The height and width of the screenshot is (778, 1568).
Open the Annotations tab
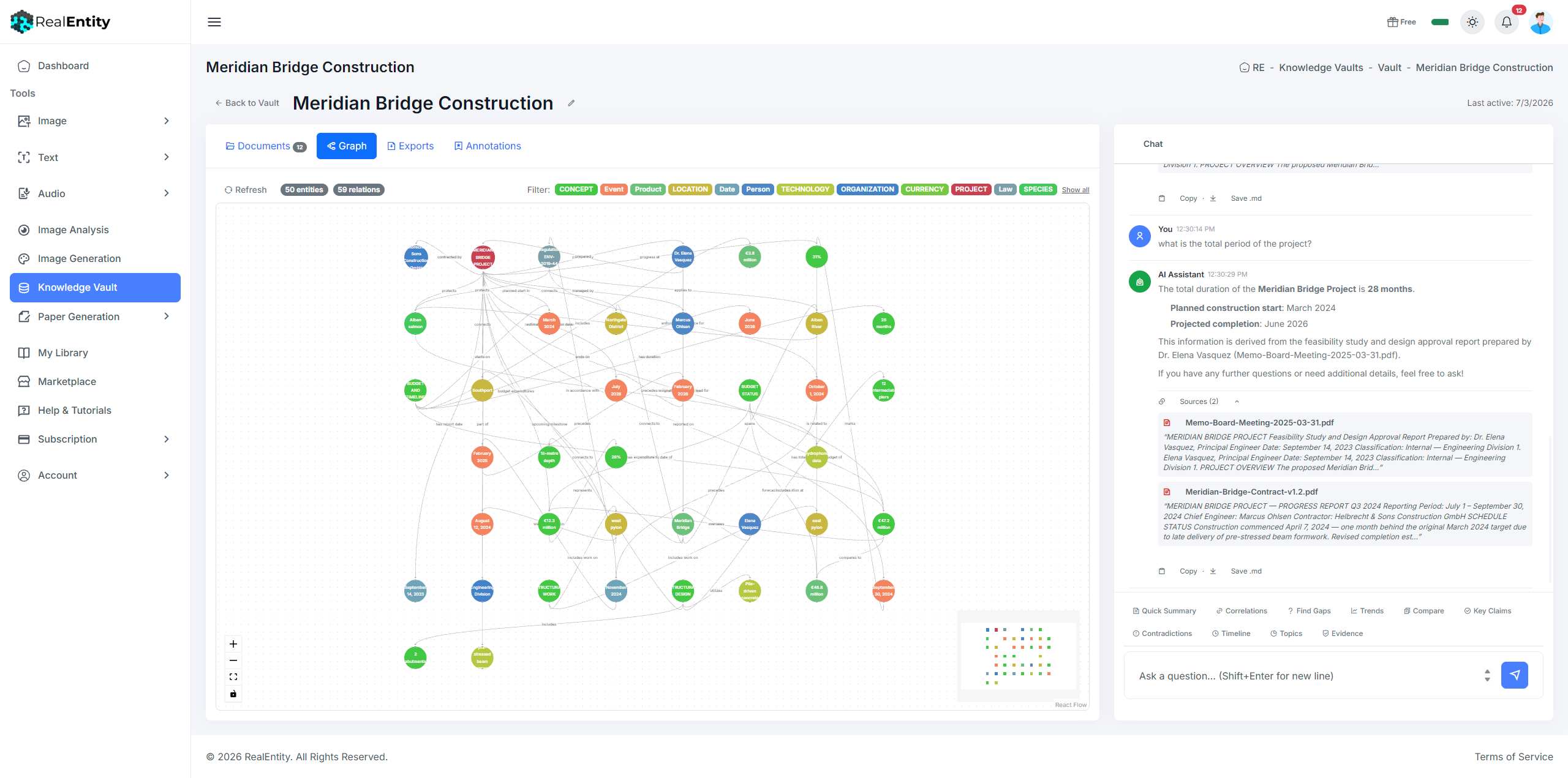coord(488,146)
